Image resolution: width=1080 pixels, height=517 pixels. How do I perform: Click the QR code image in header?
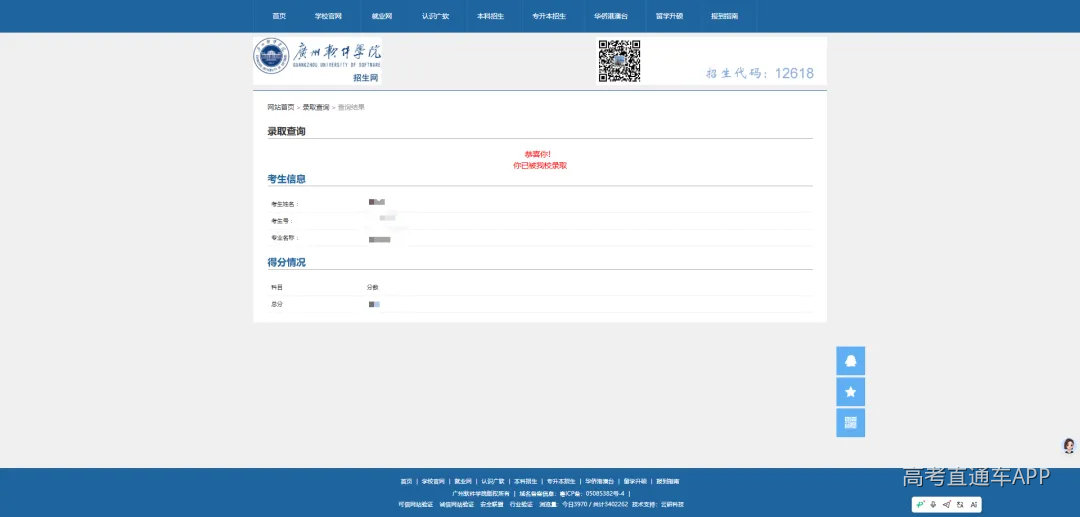click(x=619, y=61)
